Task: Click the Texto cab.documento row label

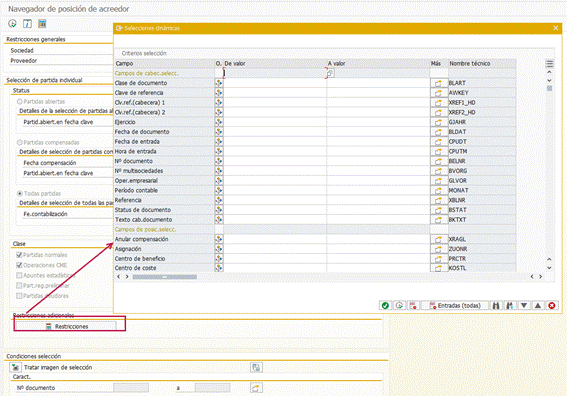Action: (144, 220)
